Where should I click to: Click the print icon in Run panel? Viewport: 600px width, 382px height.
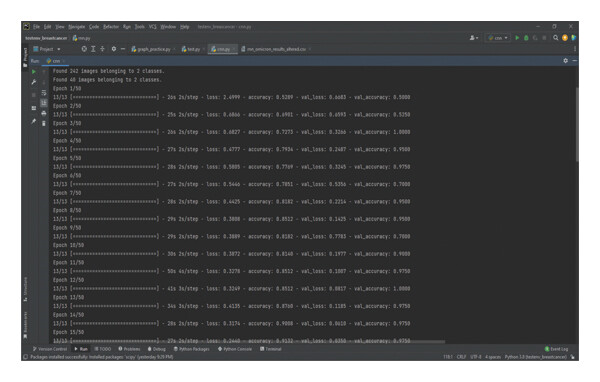click(x=44, y=113)
